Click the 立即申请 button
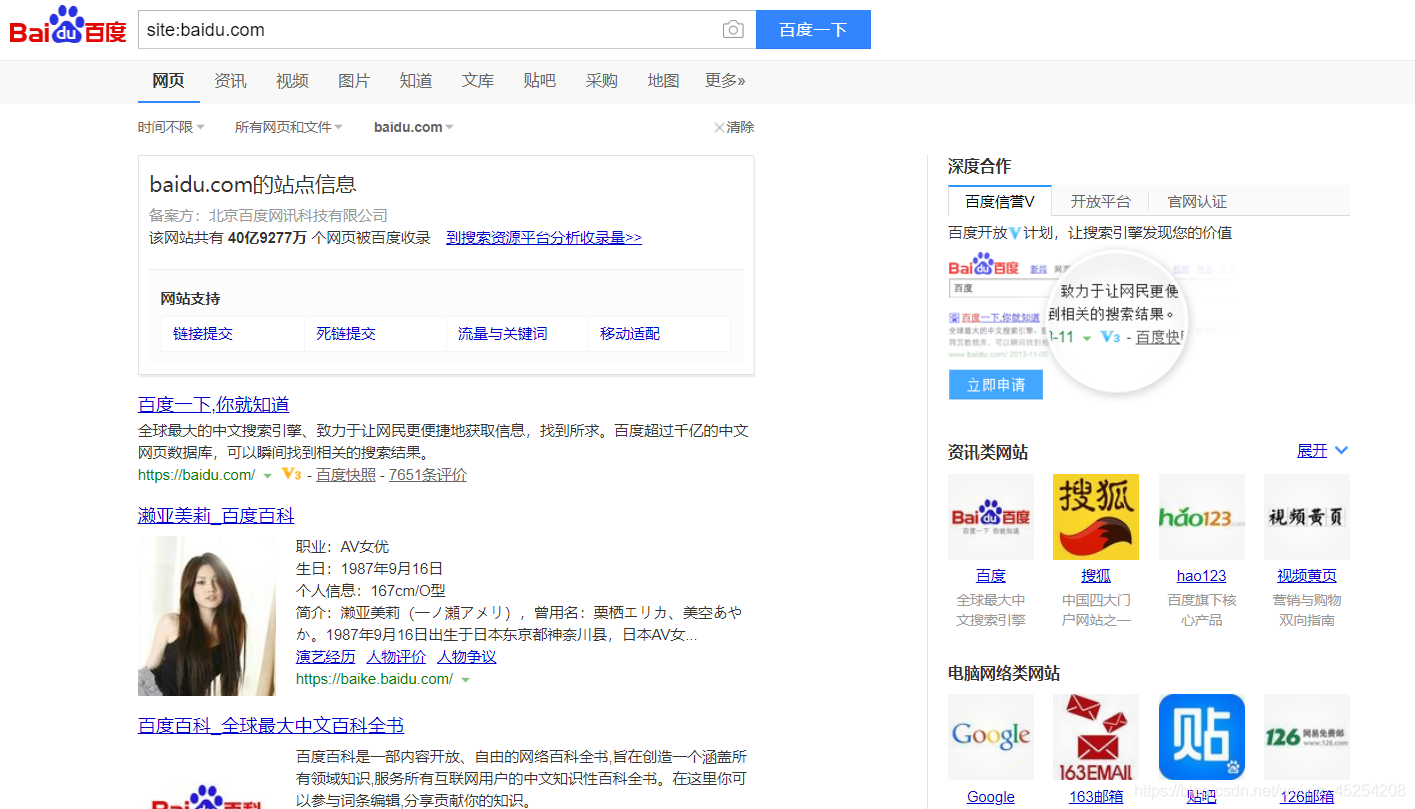Viewport: 1415px width, 809px height. 996,385
